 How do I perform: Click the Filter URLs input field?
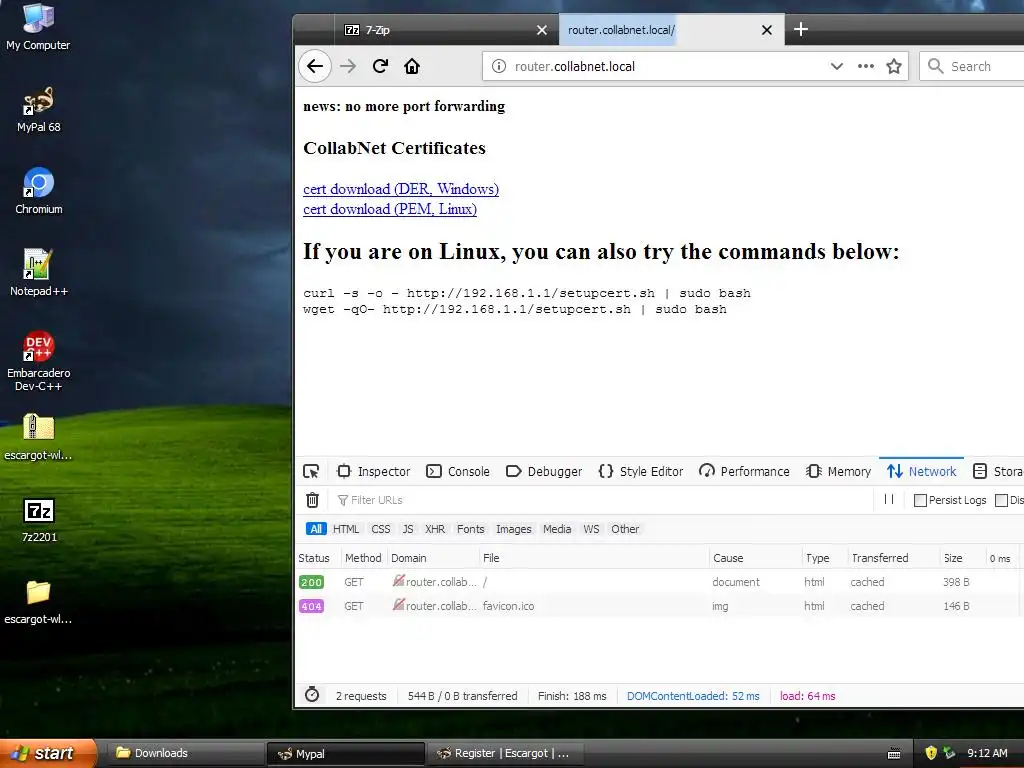point(604,500)
